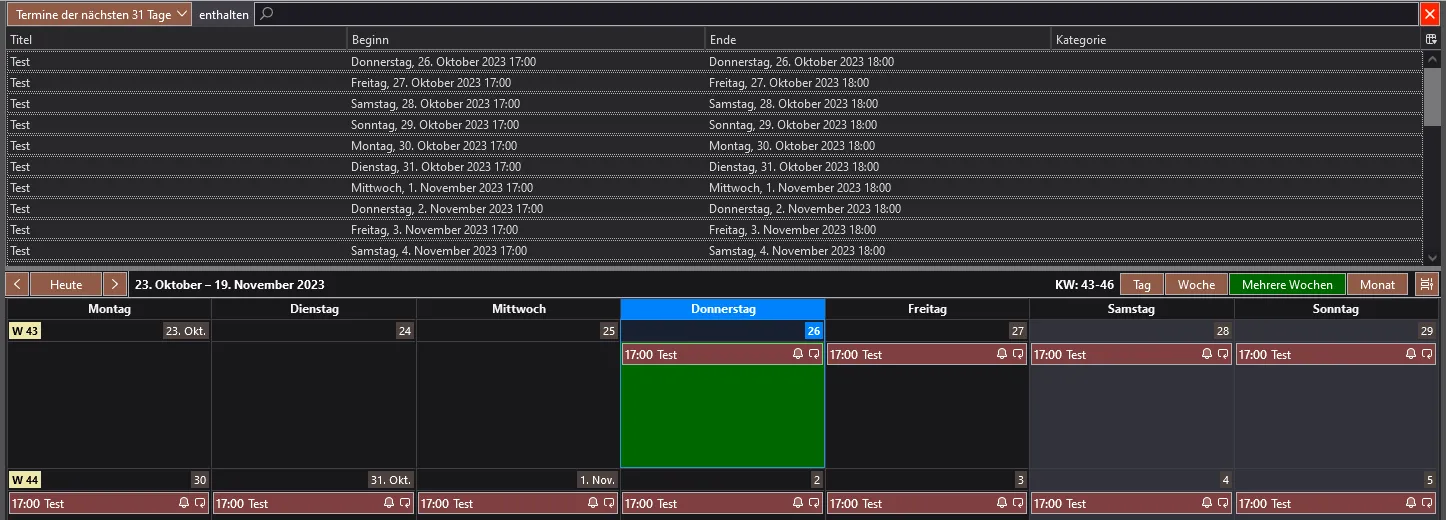Advance to next period with right arrow
The image size is (1446, 520).
click(116, 285)
